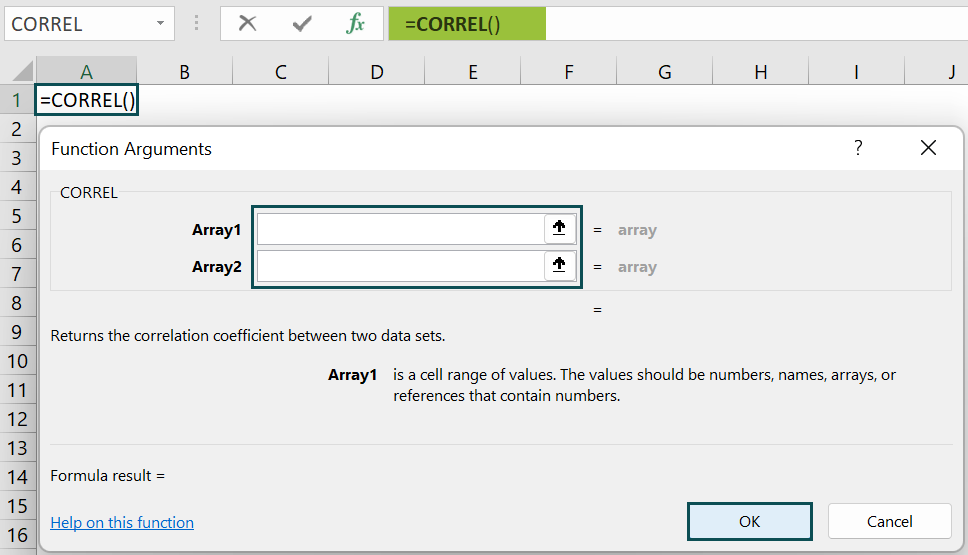Click the Function Arguments dialog title
968x555 pixels.
[131, 149]
